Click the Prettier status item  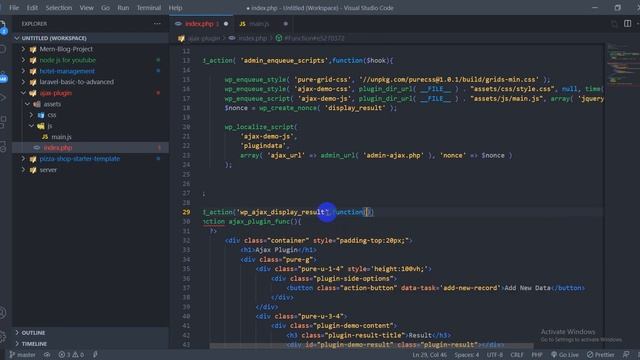(x=600, y=355)
